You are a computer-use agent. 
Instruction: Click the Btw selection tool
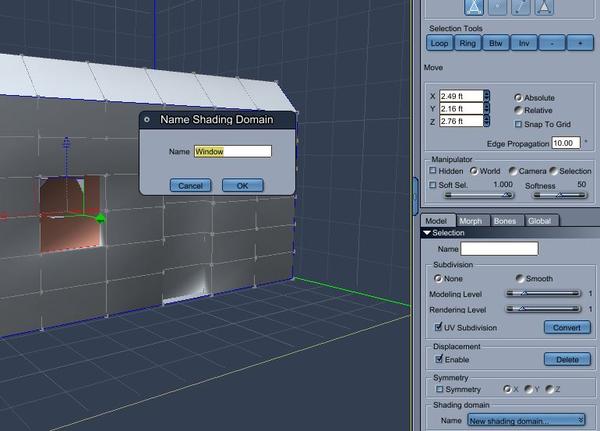coord(496,43)
